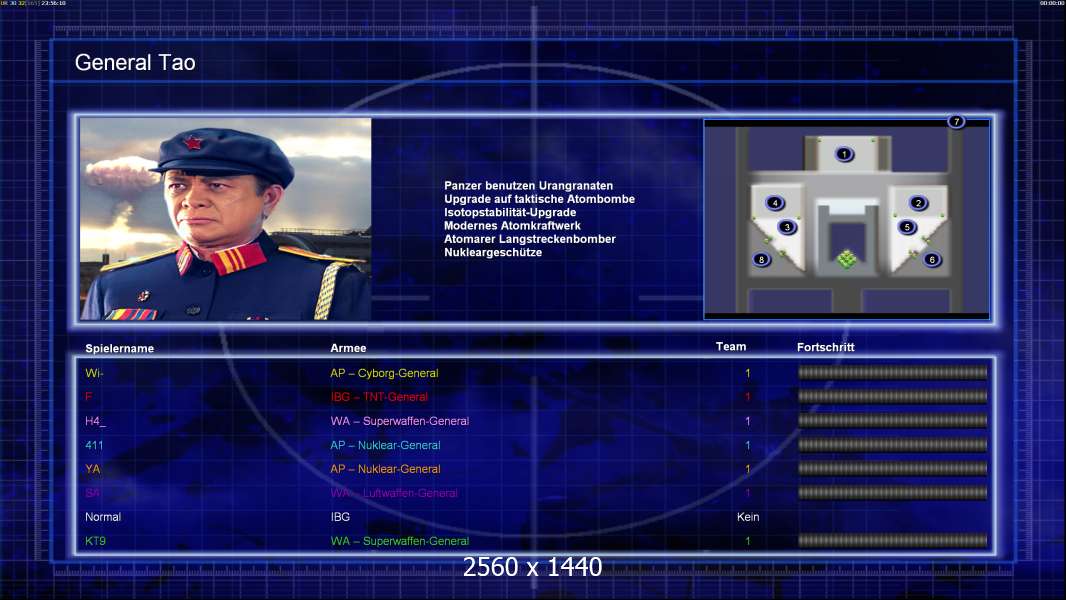Click the 'General Tao' title
Viewport: 1066px width, 600px height.
[x=135, y=63]
